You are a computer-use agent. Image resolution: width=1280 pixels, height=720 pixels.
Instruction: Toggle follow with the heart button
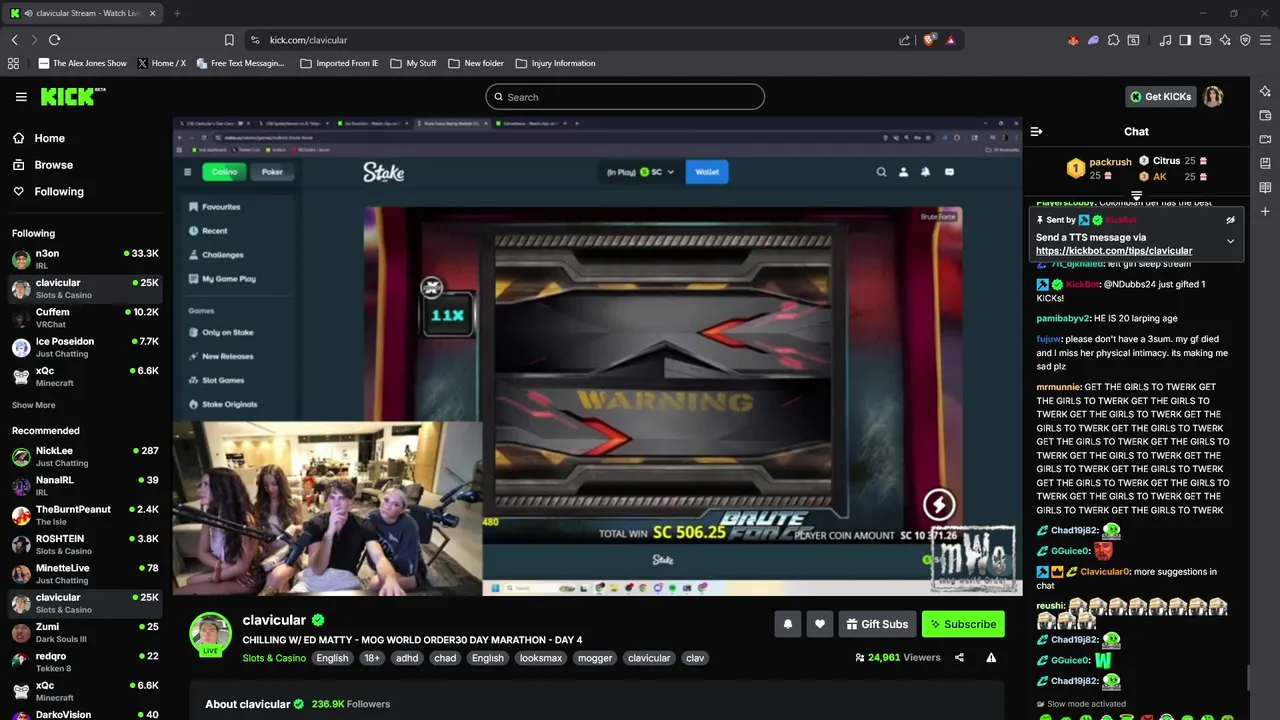(820, 624)
